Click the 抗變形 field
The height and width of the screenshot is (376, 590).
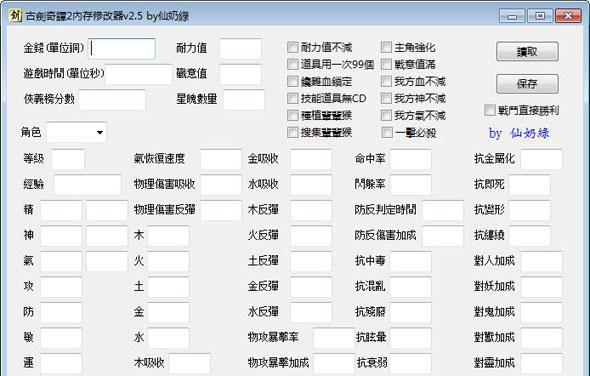529,210
